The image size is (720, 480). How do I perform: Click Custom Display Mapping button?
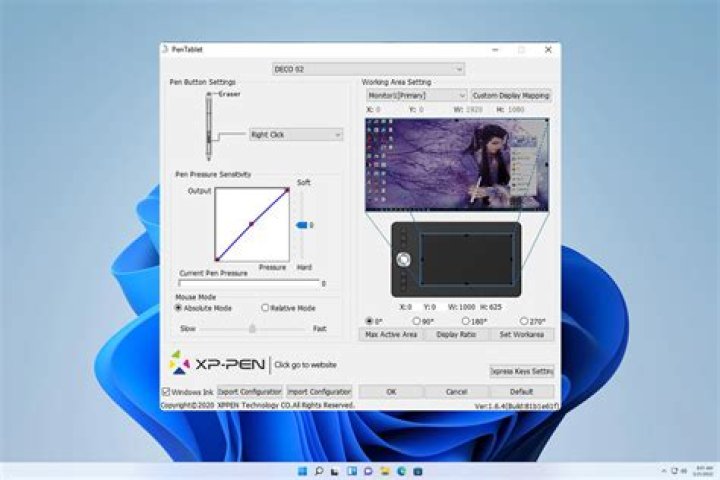[511, 96]
